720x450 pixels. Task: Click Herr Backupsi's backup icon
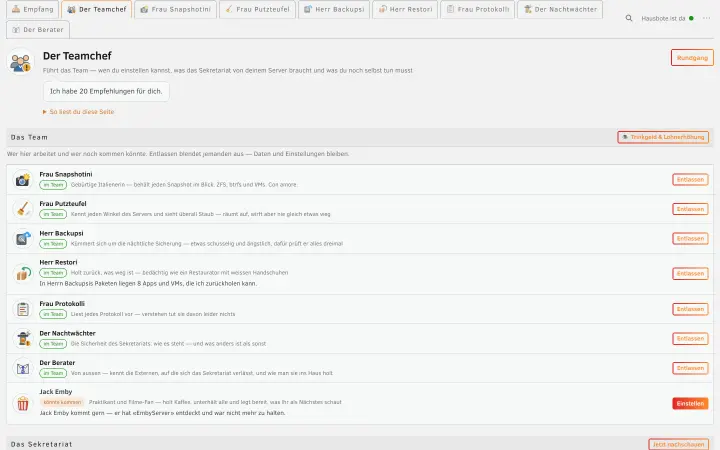(22, 238)
